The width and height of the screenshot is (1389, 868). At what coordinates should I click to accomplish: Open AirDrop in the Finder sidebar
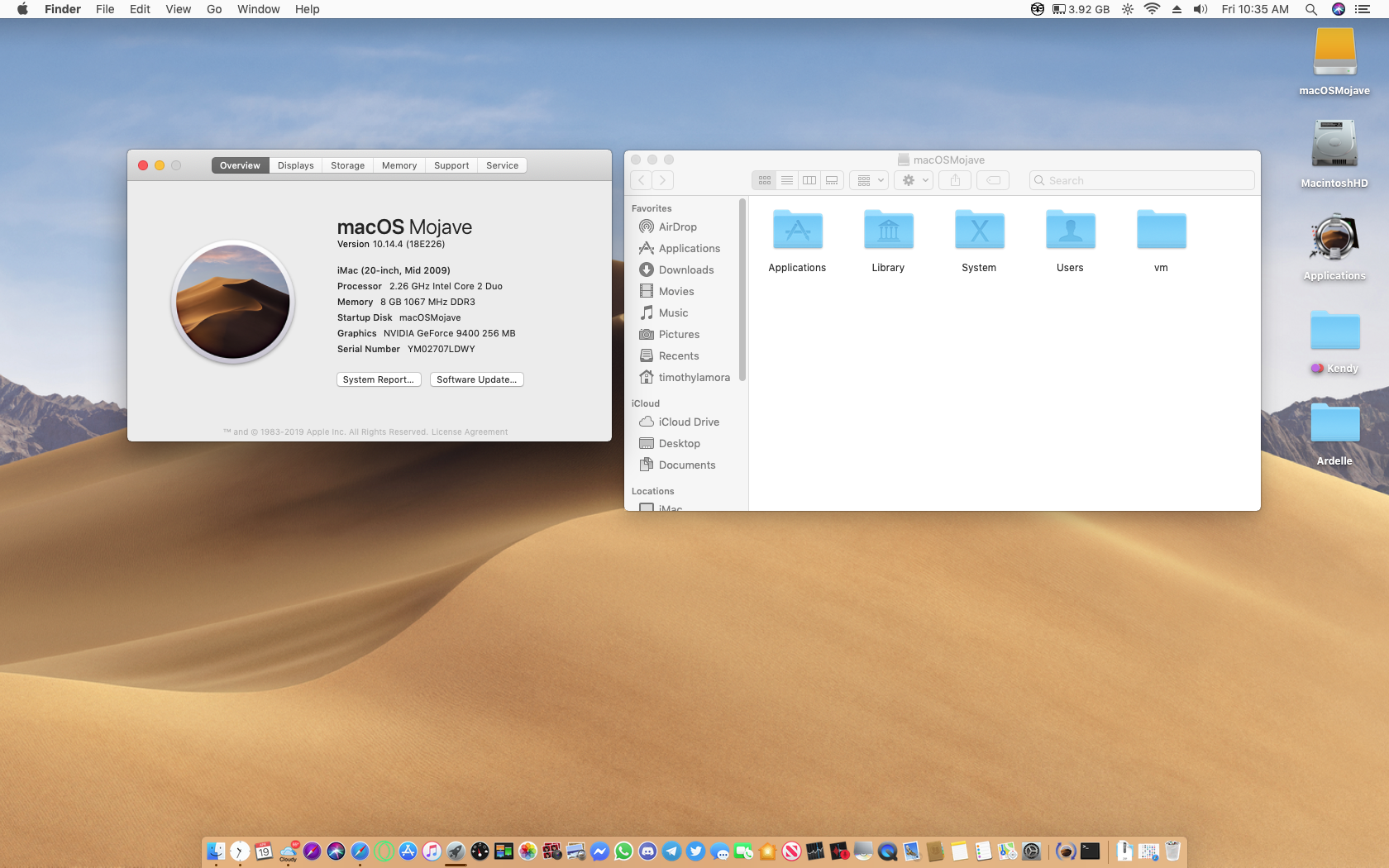click(x=677, y=227)
